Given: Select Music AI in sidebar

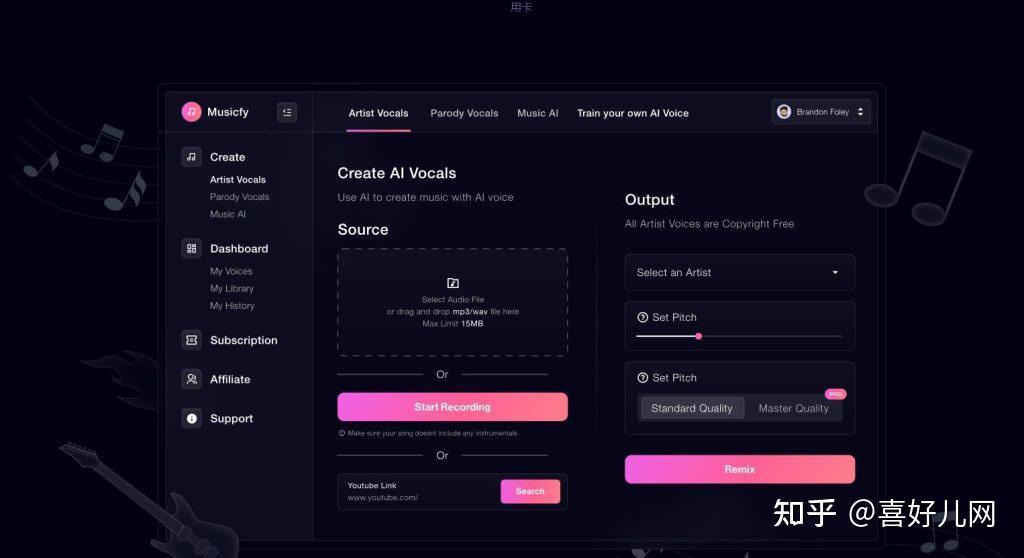Looking at the screenshot, I should pos(227,214).
